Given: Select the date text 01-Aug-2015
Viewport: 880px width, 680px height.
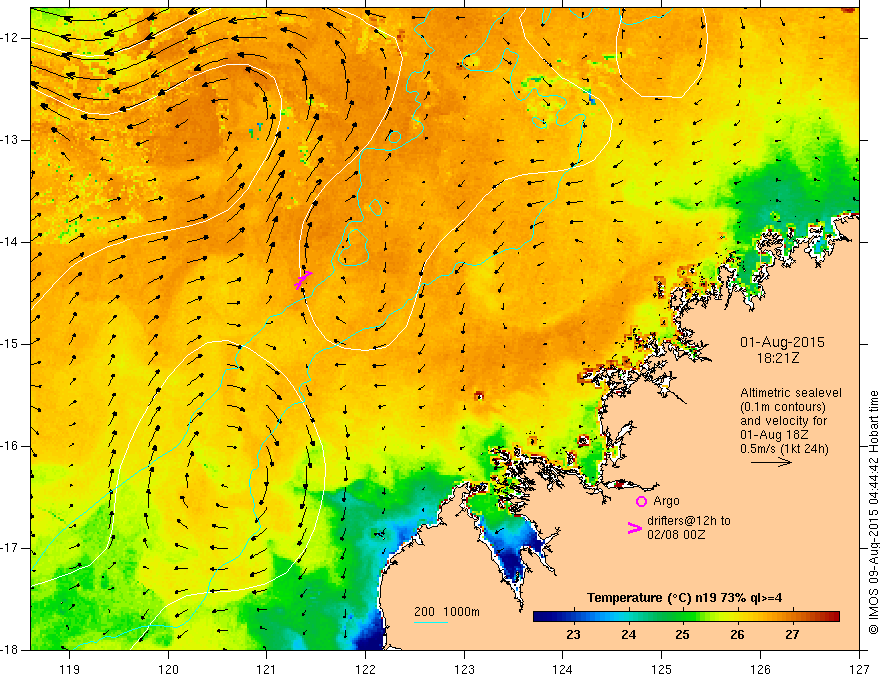Looking at the screenshot, I should 782,342.
